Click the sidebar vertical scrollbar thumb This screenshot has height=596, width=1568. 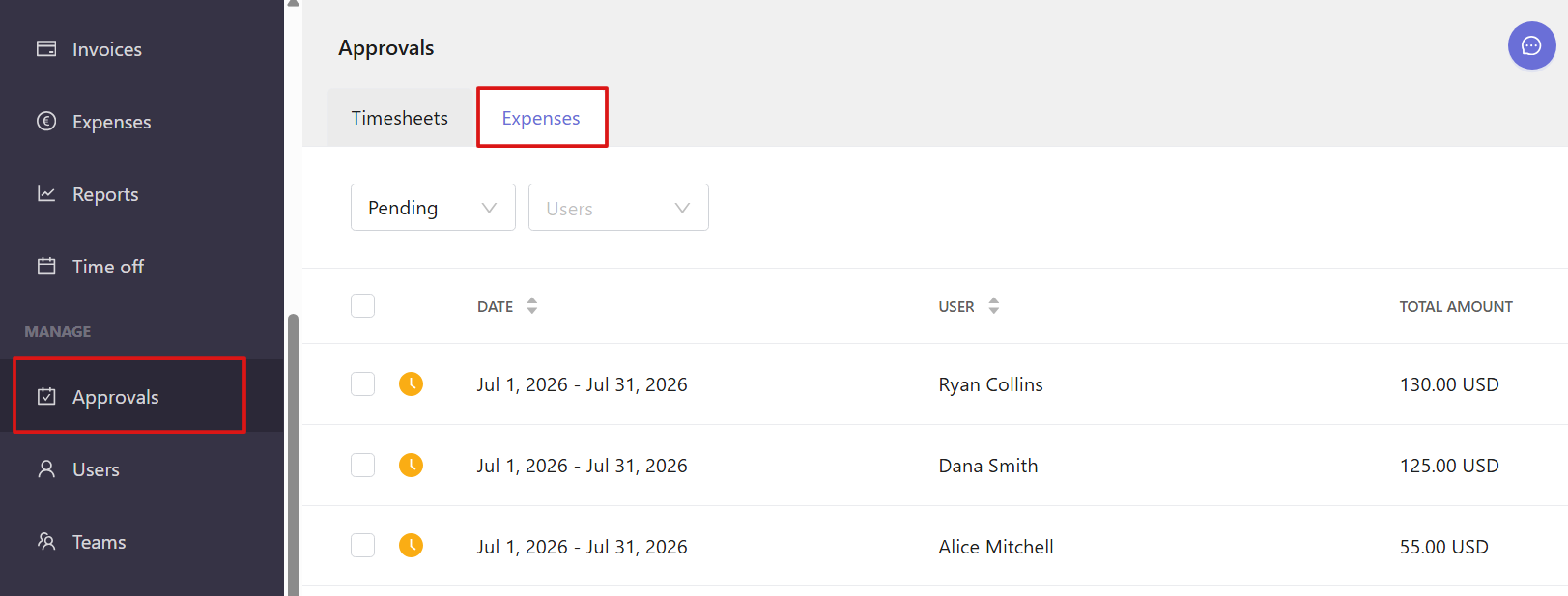(x=293, y=454)
